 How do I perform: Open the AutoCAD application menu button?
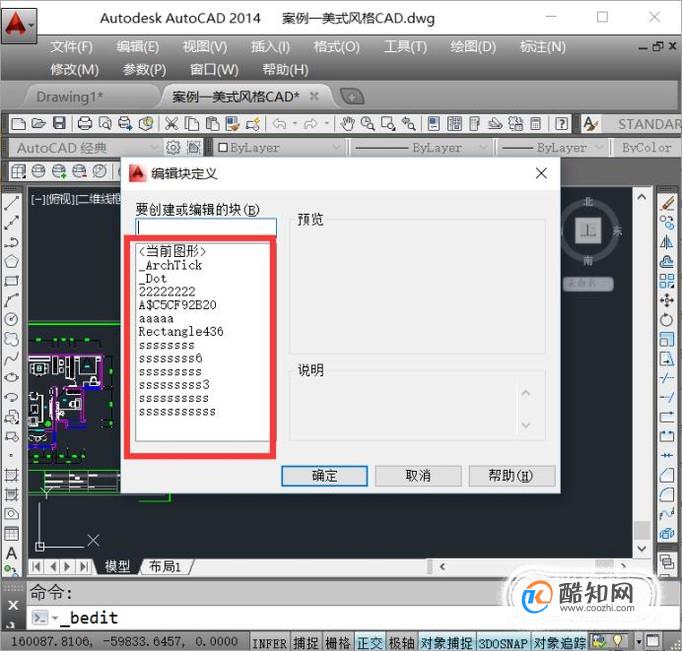coord(19,25)
